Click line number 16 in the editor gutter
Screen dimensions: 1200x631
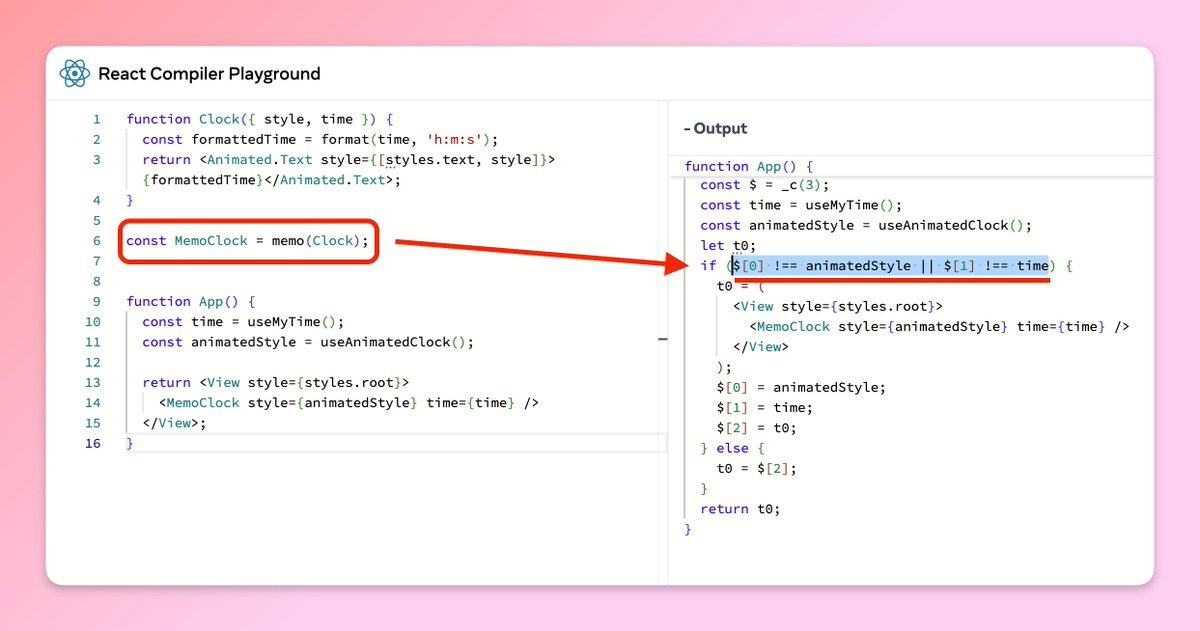tap(93, 444)
